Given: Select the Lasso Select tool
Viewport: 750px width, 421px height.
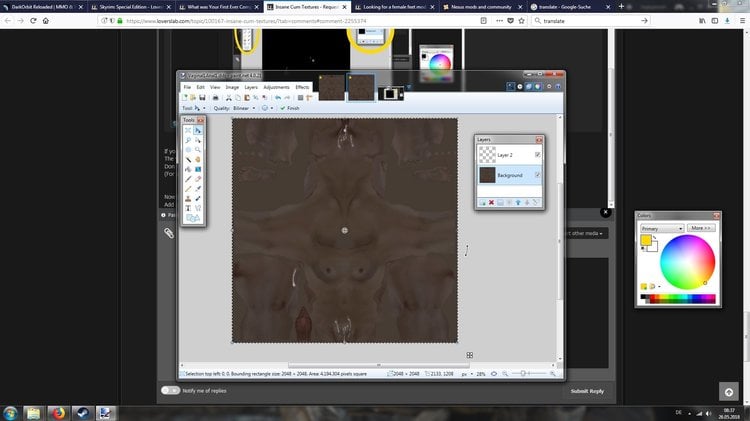Looking at the screenshot, I should tap(188, 140).
